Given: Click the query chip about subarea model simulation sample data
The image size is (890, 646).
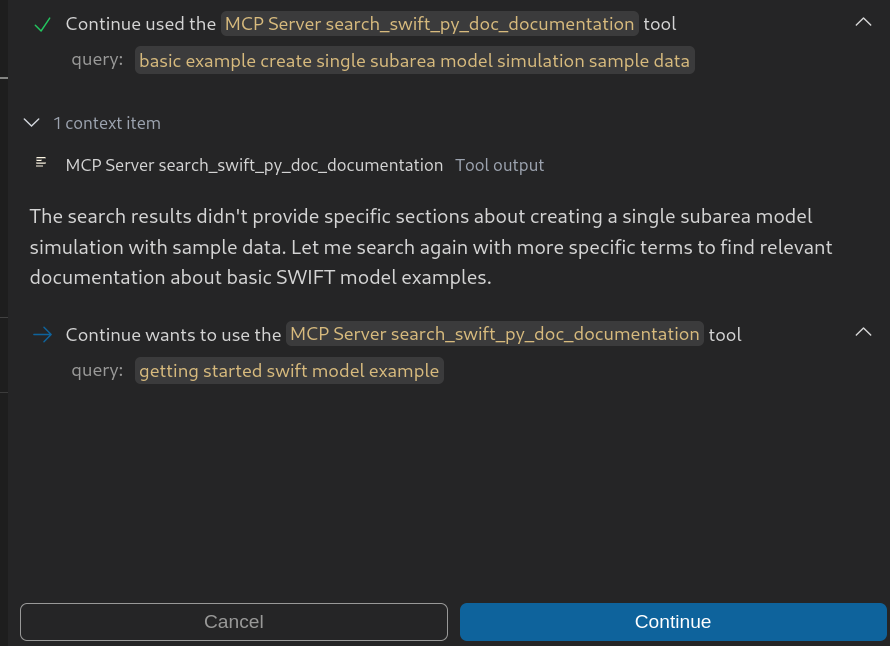Looking at the screenshot, I should 413,60.
